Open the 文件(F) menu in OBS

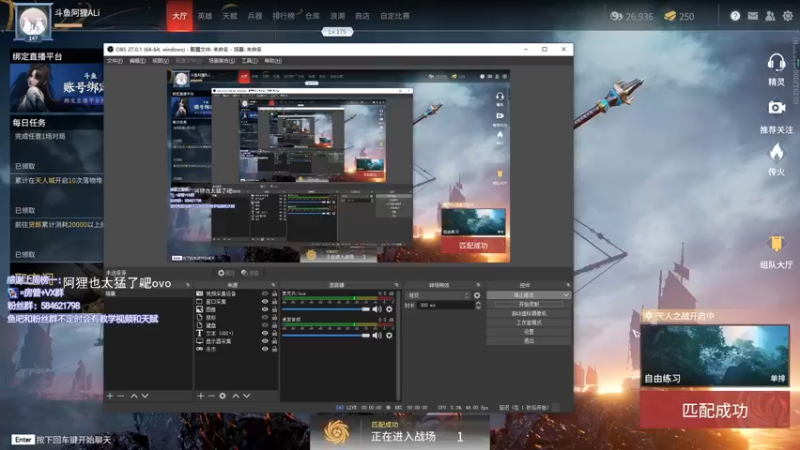pyautogui.click(x=114, y=61)
